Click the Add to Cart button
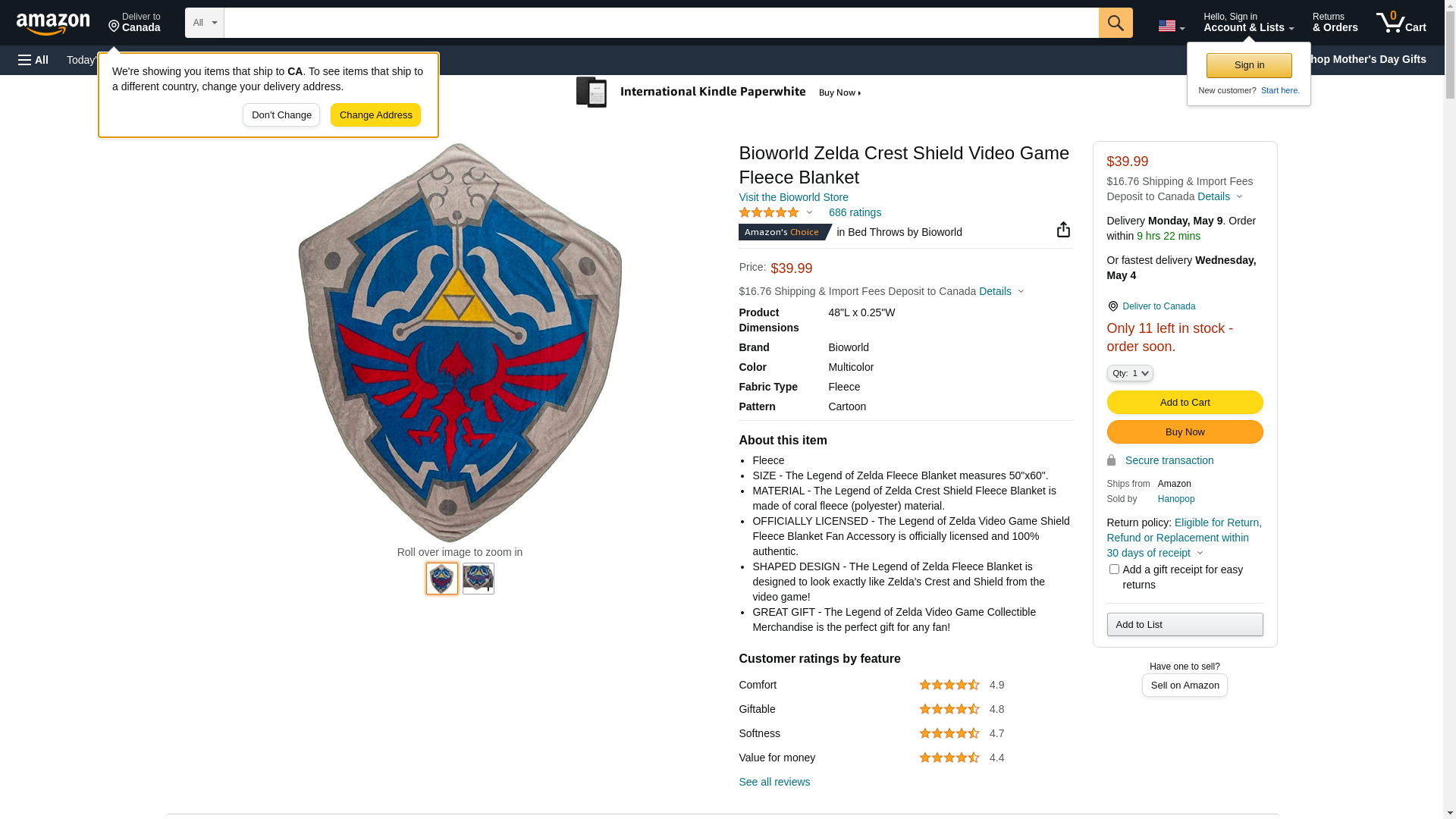The width and height of the screenshot is (1456, 819). pos(1185,403)
